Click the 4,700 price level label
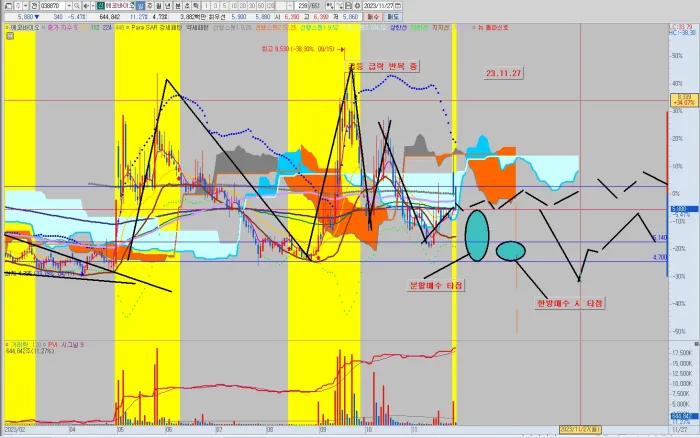Screen dimensions: 700x438 click(660, 258)
